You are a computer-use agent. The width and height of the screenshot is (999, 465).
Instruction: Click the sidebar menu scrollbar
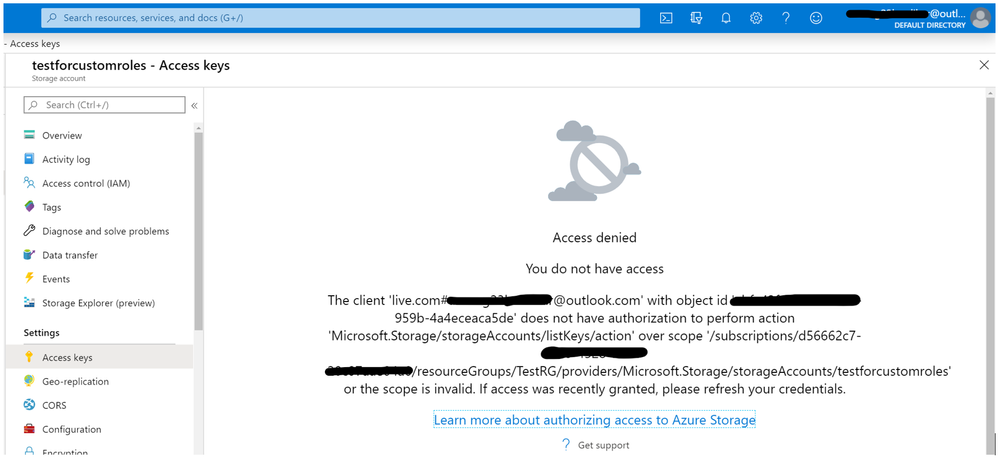click(x=198, y=229)
